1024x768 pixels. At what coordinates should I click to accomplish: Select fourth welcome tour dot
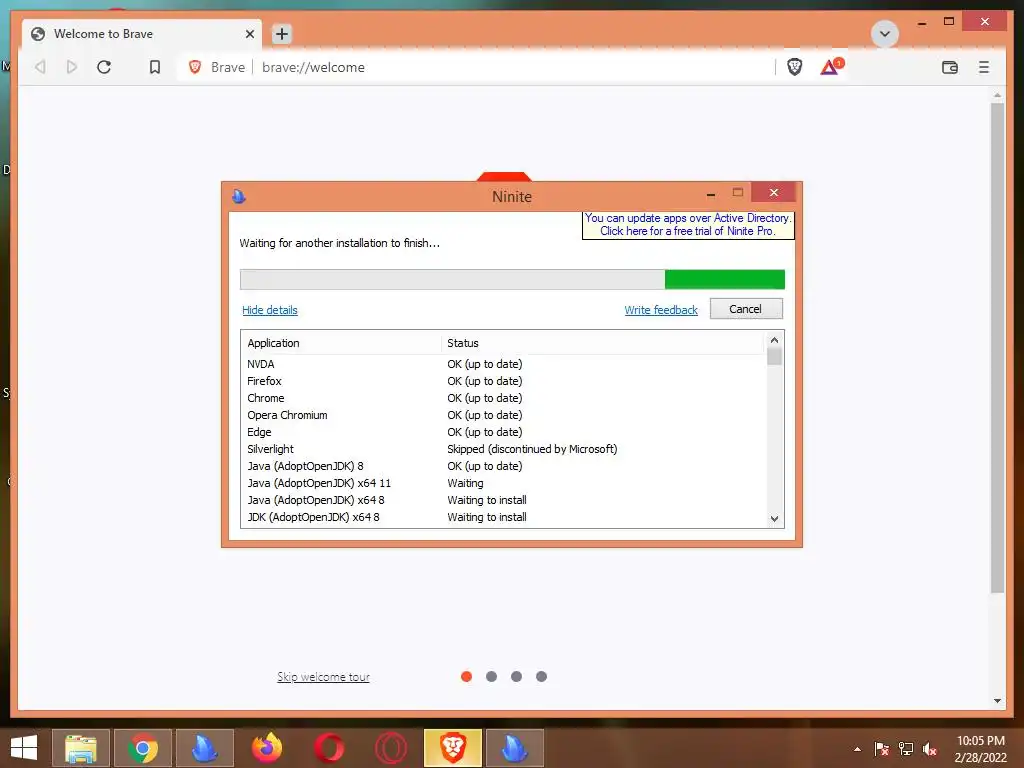pos(541,677)
